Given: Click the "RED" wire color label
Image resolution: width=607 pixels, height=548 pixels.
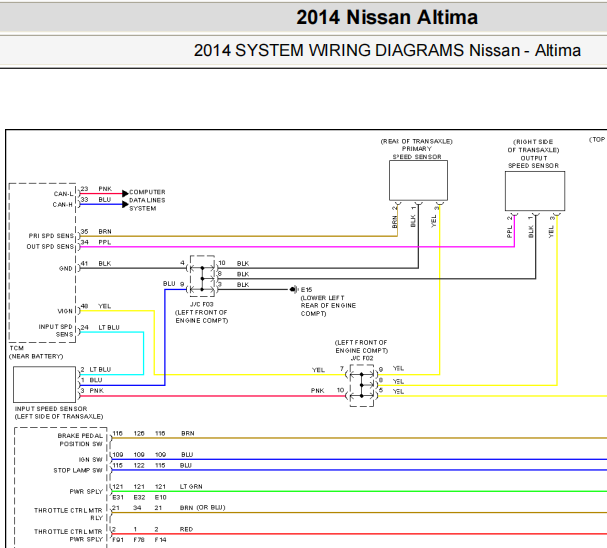Looking at the screenshot, I should pyautogui.click(x=186, y=529).
